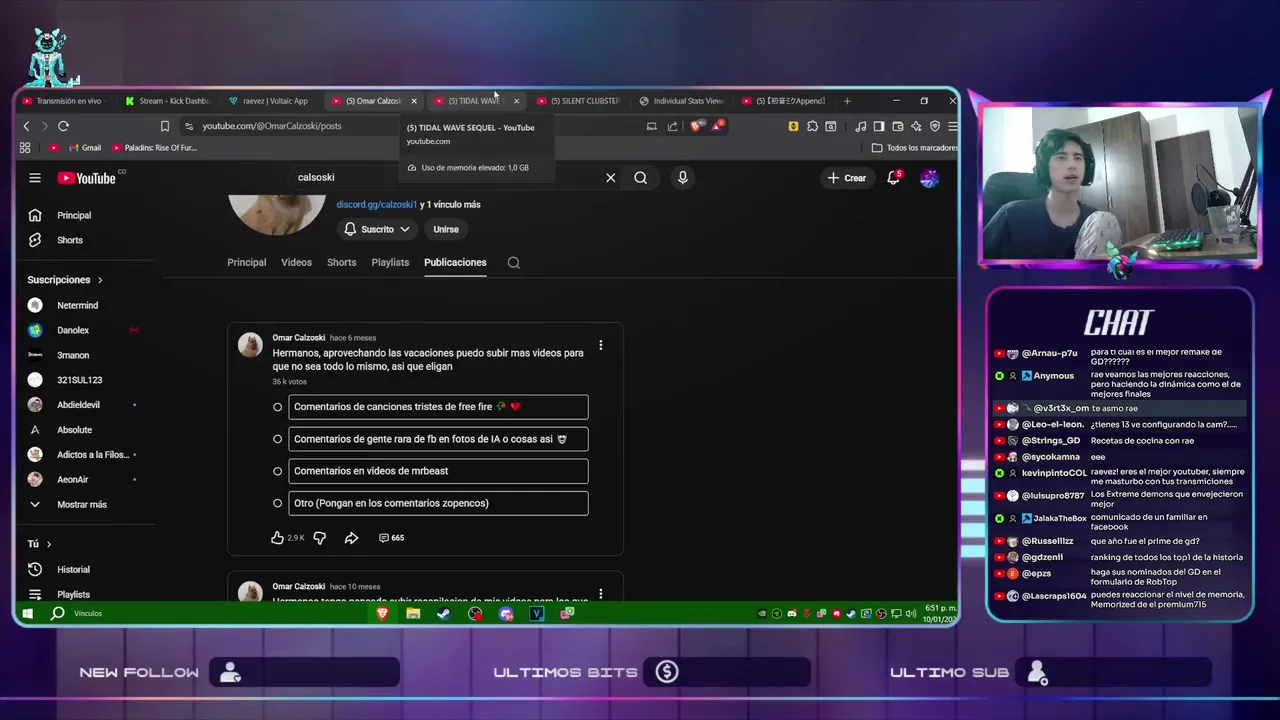Reload the page in the browser
The height and width of the screenshot is (720, 1280).
point(63,126)
